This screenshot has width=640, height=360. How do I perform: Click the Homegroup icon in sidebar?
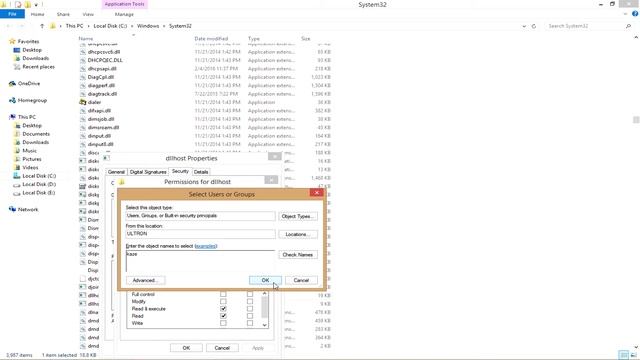(12, 100)
